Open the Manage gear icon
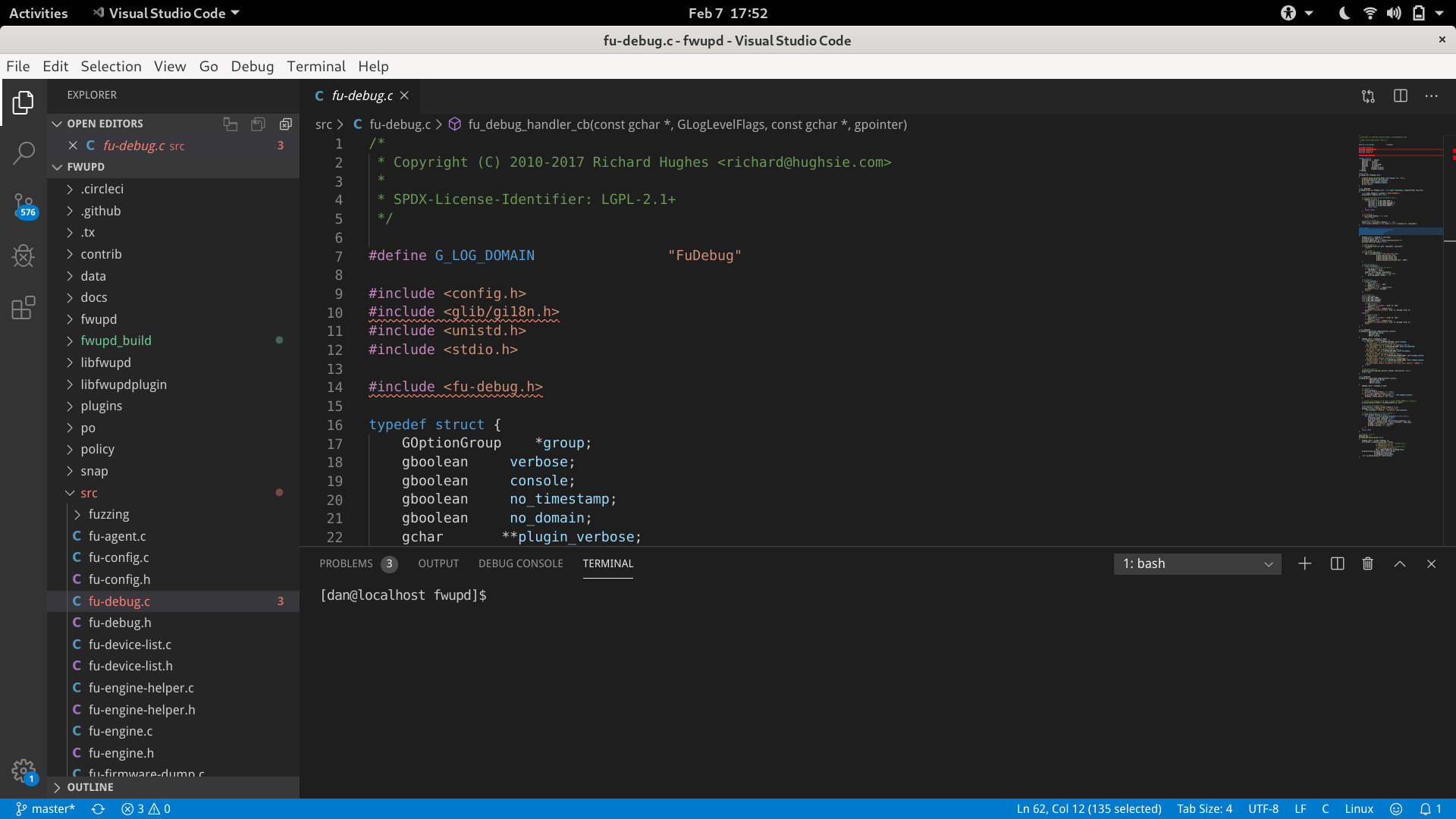The height and width of the screenshot is (819, 1456). pyautogui.click(x=24, y=771)
